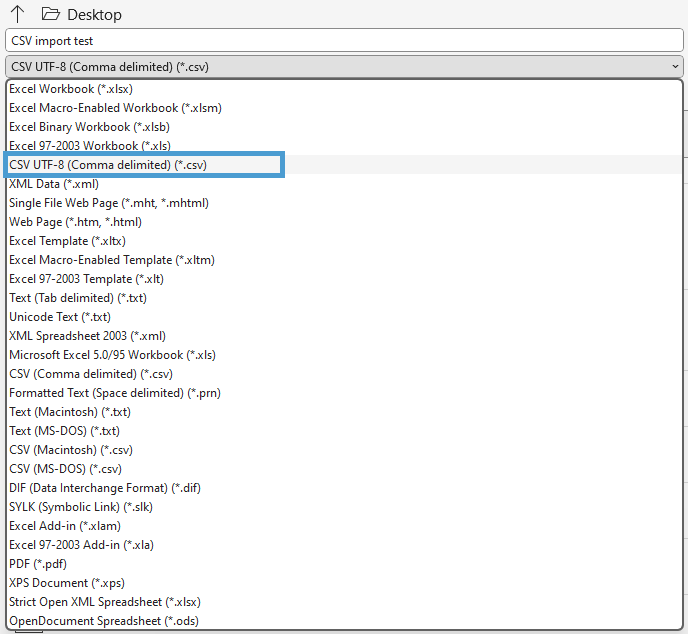This screenshot has height=634, width=688.
Task: Choose Excel Macro-Enabled Workbook (*.xlsm)
Action: click(x=344, y=108)
